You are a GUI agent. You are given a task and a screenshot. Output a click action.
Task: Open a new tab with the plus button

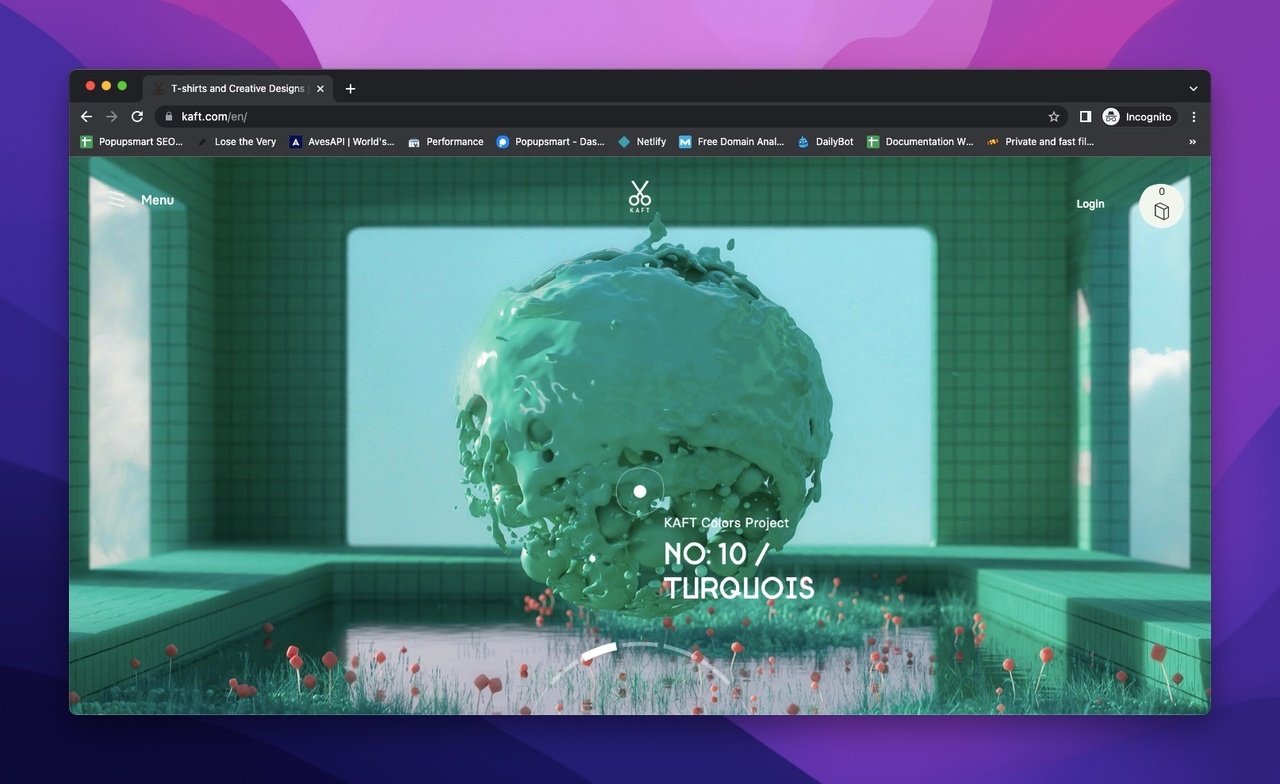[350, 89]
